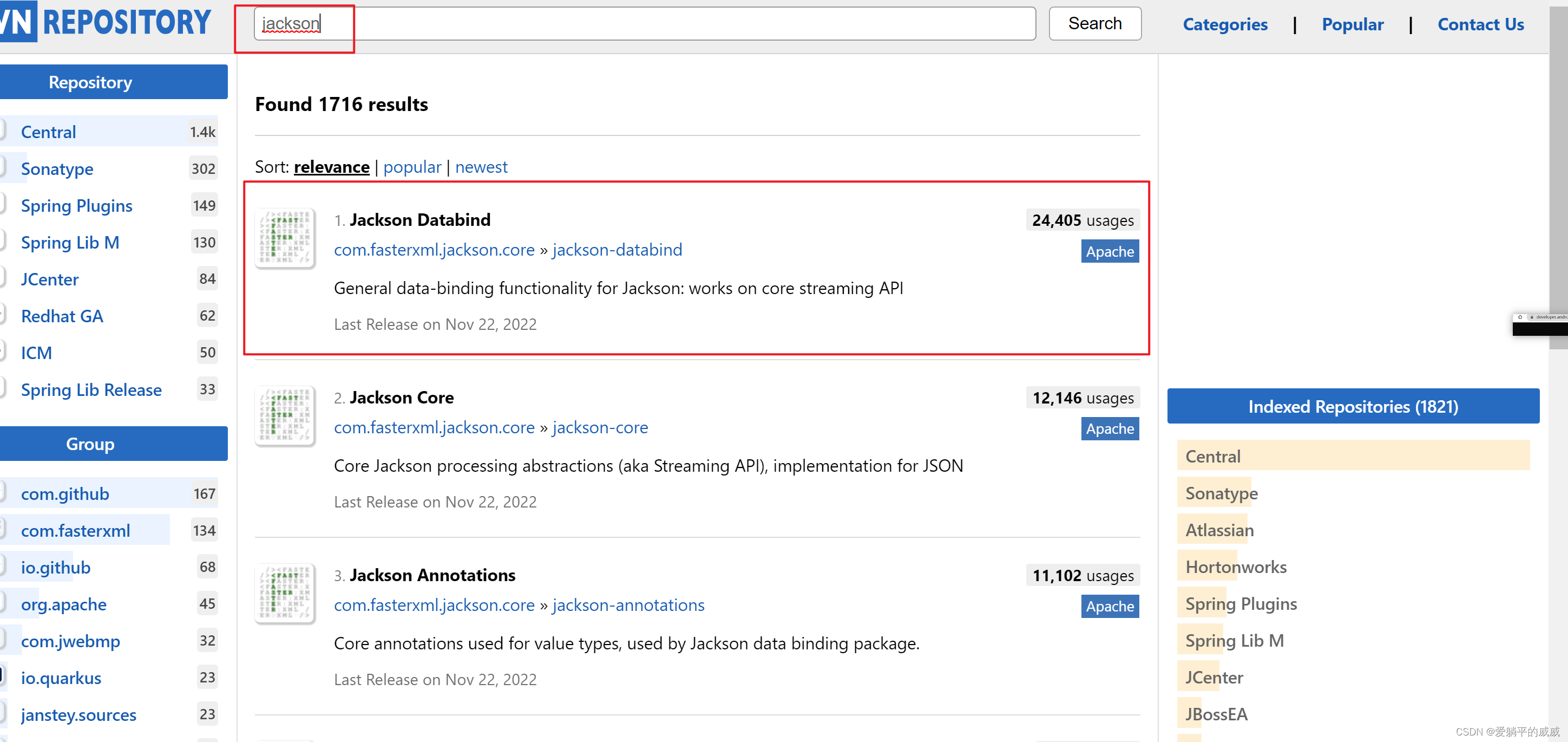This screenshot has width=1568, height=742.
Task: Open the jackson-databind artifact link
Action: click(616, 250)
